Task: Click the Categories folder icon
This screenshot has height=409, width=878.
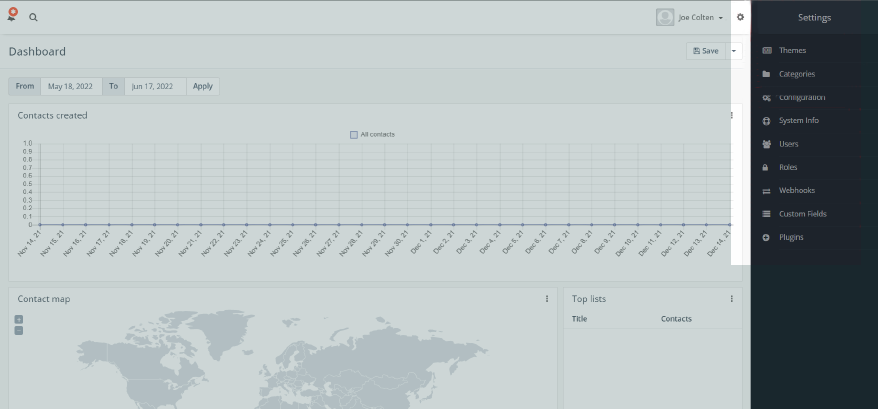Action: click(767, 74)
